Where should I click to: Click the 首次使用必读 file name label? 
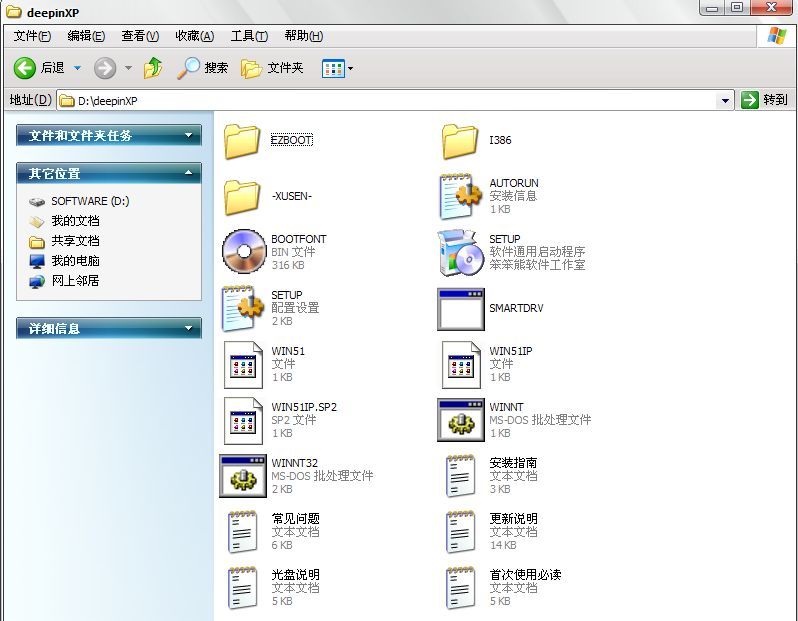[x=525, y=575]
